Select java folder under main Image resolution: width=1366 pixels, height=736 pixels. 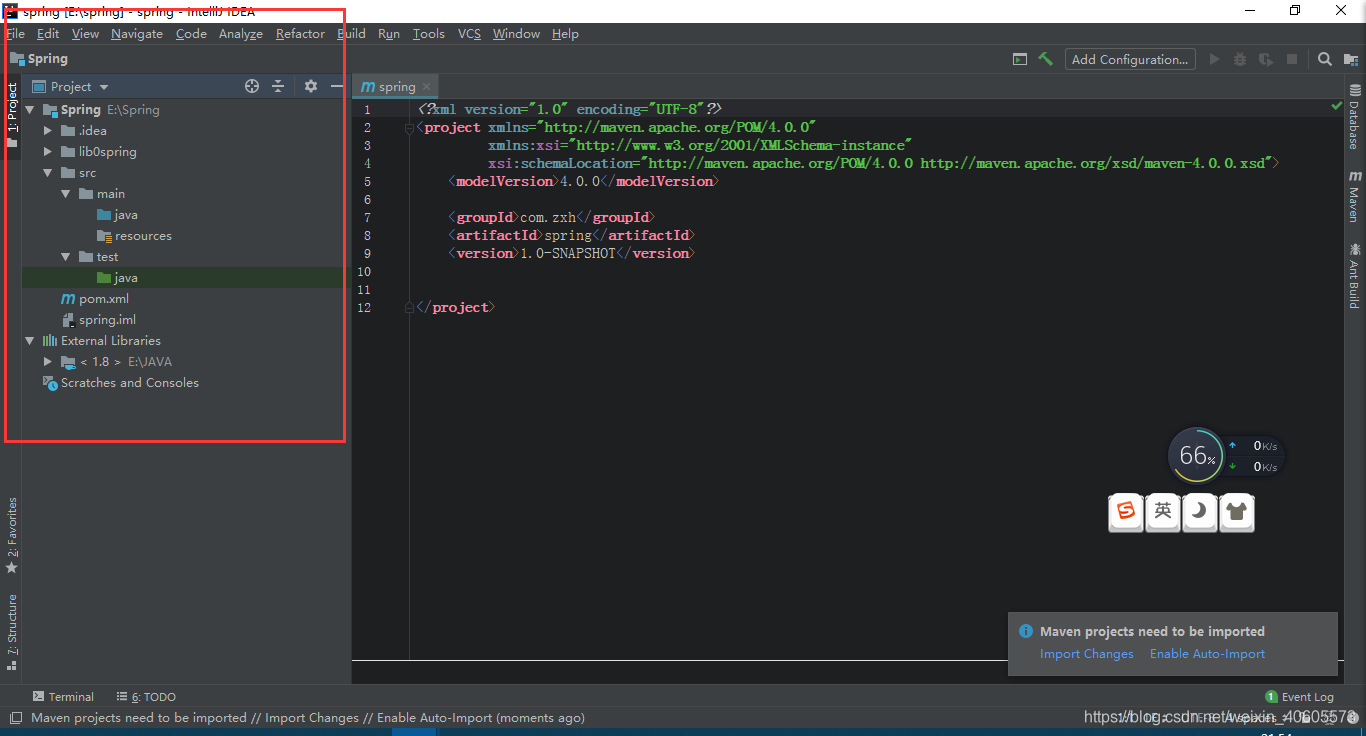pos(126,215)
